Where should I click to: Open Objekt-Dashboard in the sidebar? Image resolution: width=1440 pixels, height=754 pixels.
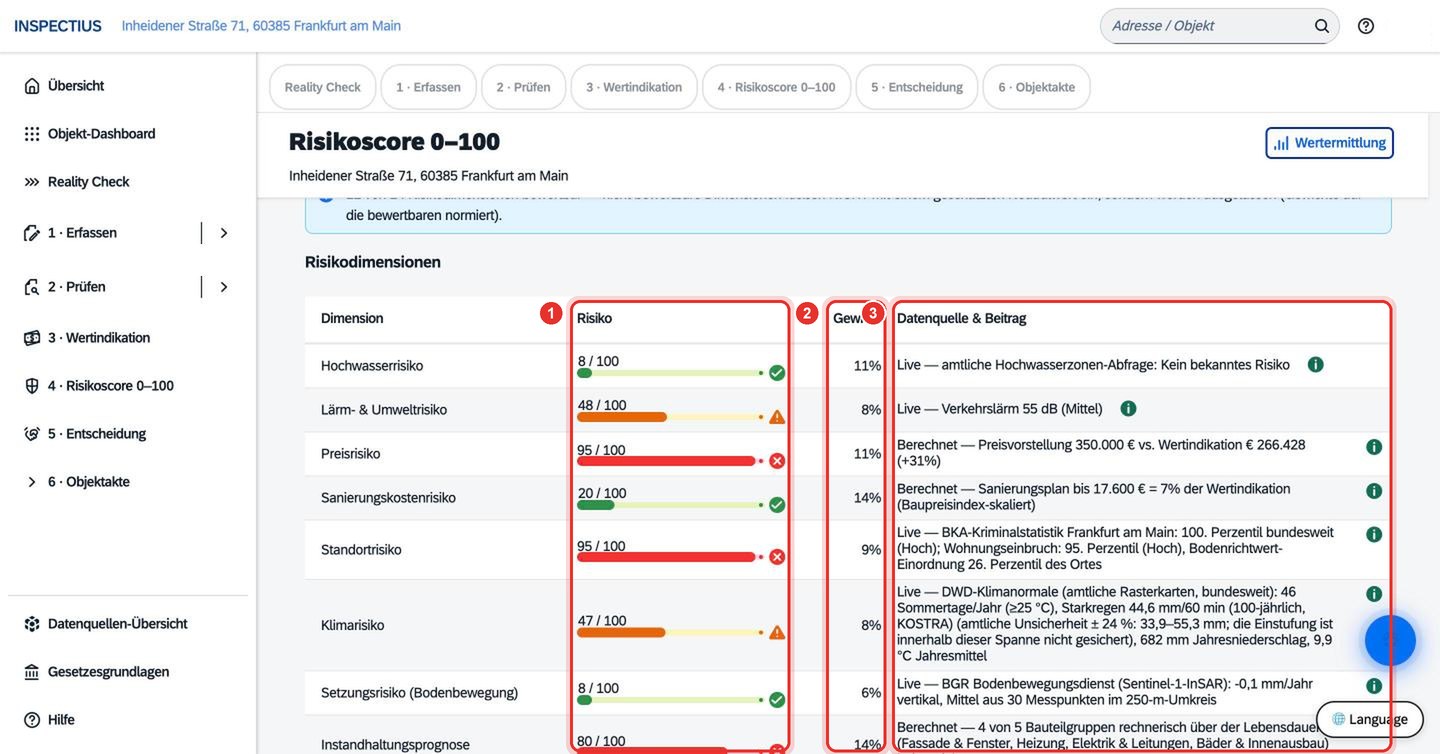(x=128, y=134)
